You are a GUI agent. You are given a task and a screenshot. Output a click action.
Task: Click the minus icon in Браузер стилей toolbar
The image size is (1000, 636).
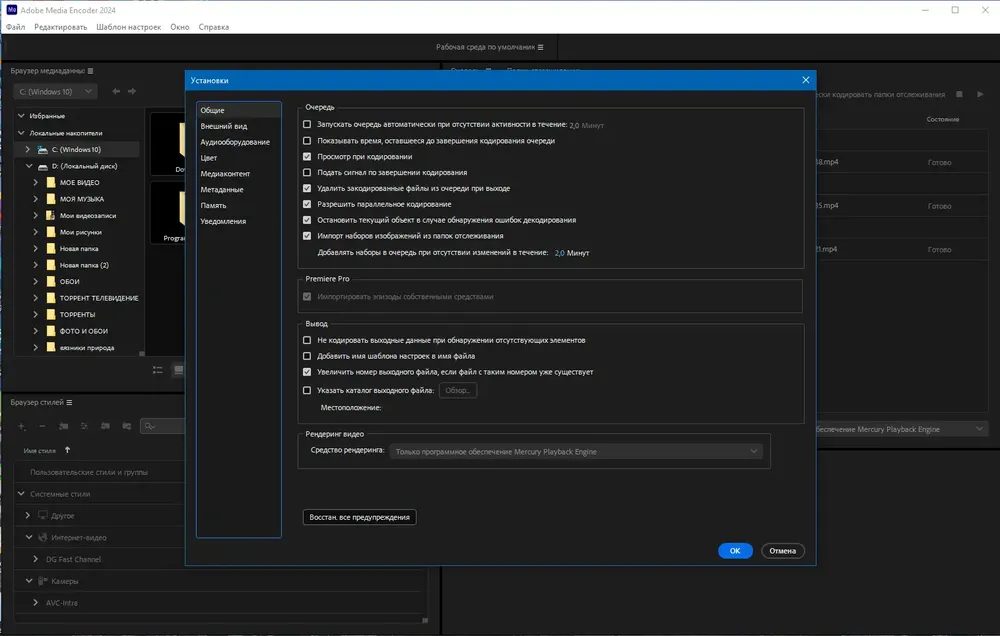pos(42,426)
